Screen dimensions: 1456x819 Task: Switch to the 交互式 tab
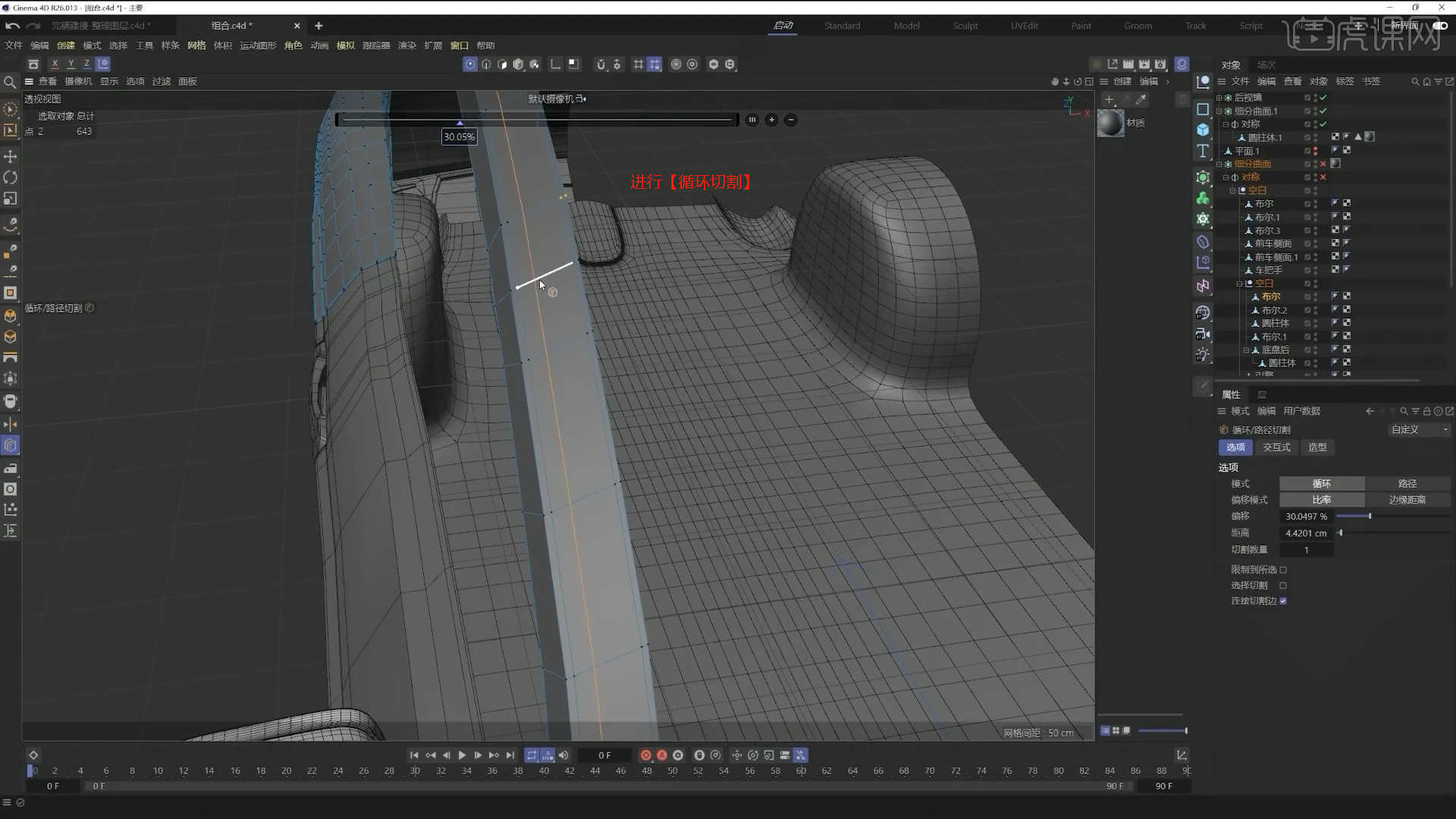(1276, 447)
